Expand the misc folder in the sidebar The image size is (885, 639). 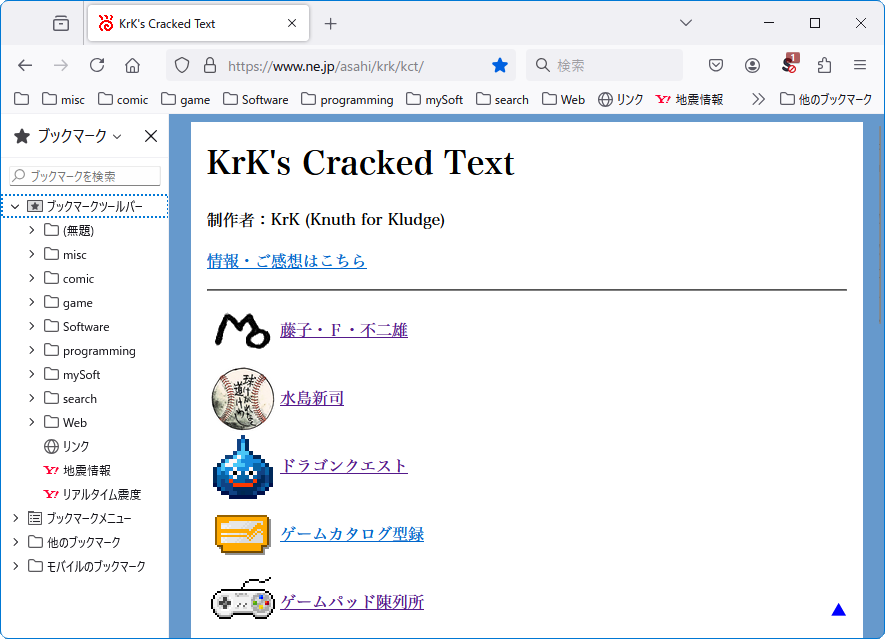click(32, 255)
